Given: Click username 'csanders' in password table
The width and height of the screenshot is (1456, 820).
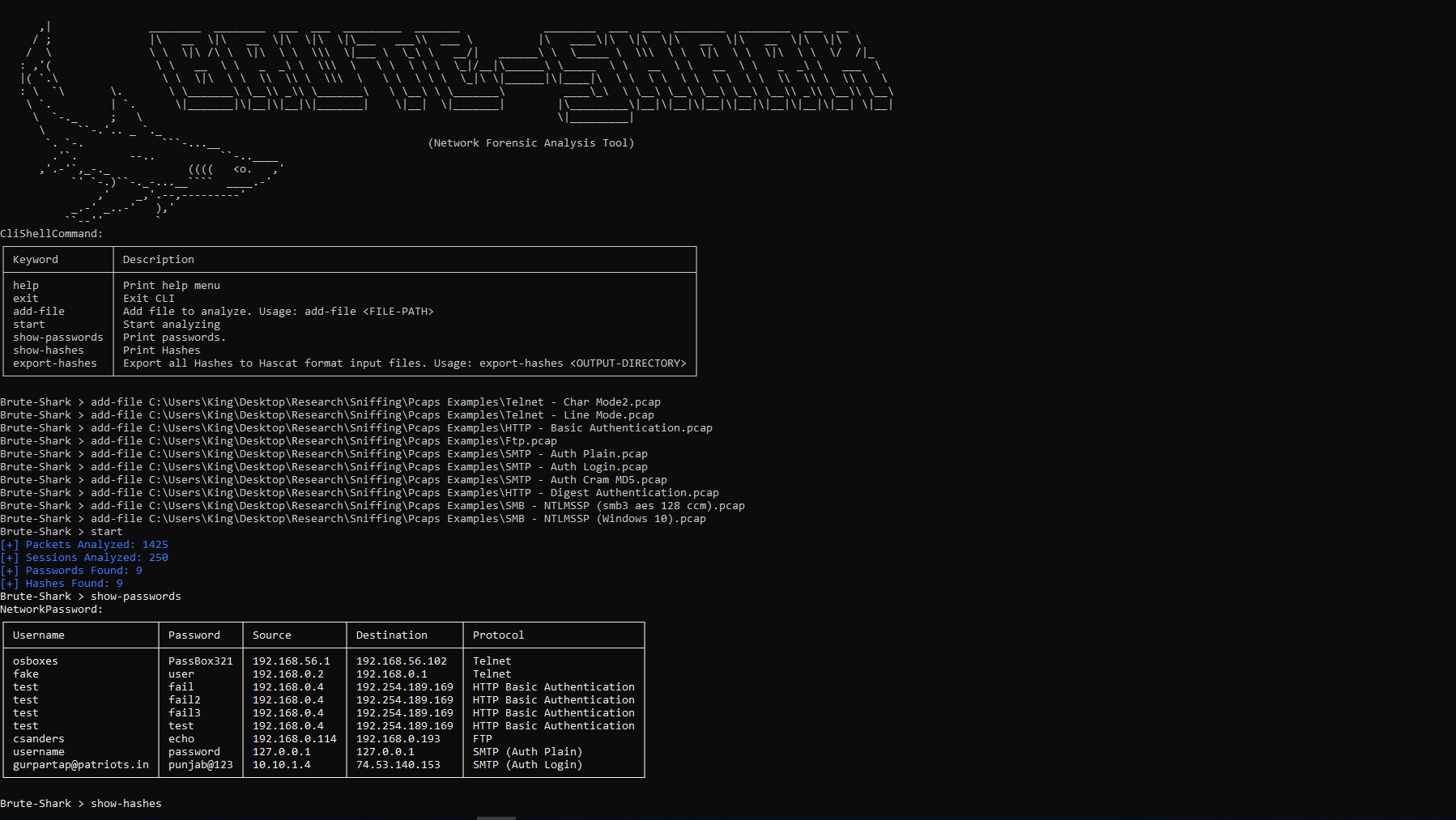Looking at the screenshot, I should [39, 739].
